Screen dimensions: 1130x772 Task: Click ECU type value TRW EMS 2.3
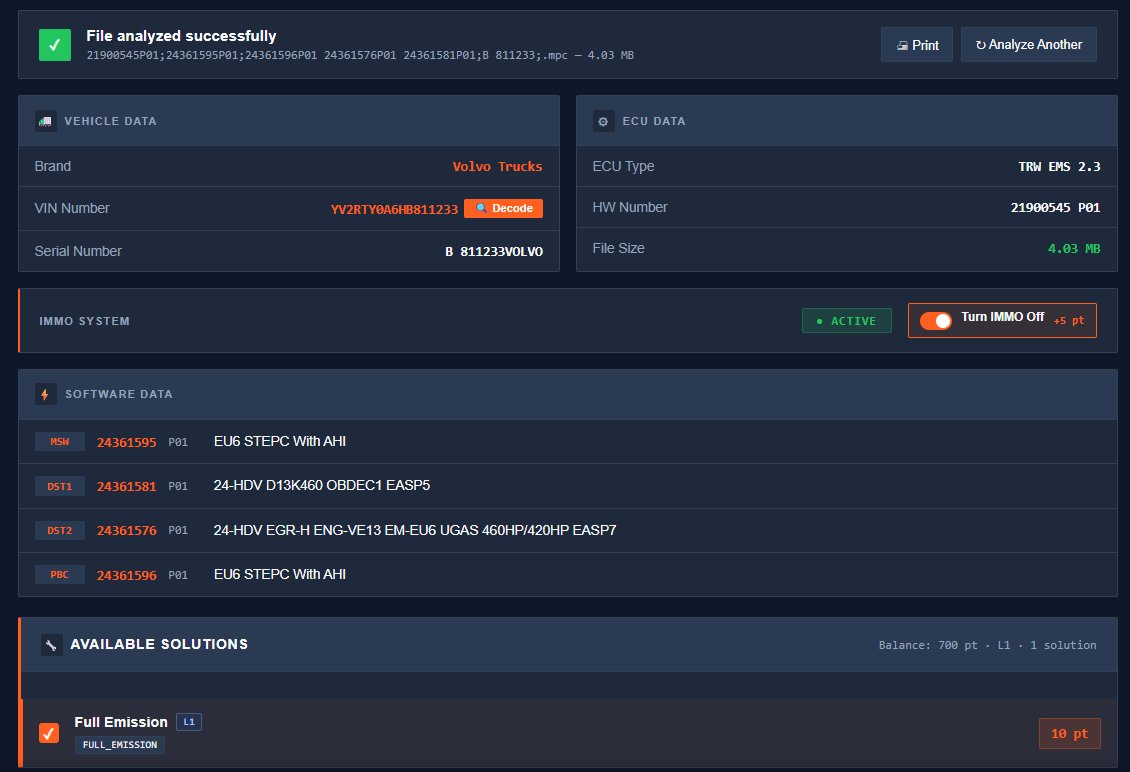pyautogui.click(x=1059, y=167)
